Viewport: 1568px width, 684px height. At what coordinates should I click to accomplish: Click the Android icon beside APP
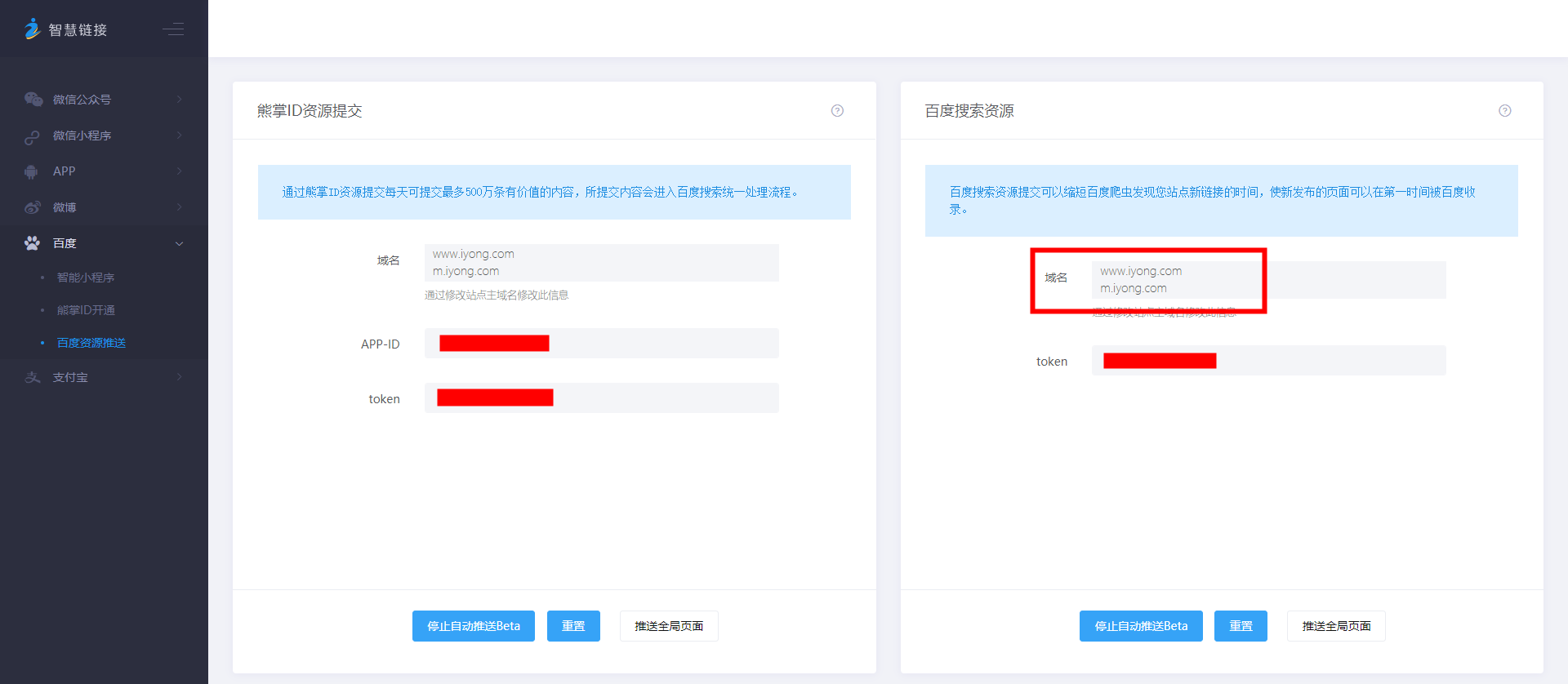coord(32,171)
